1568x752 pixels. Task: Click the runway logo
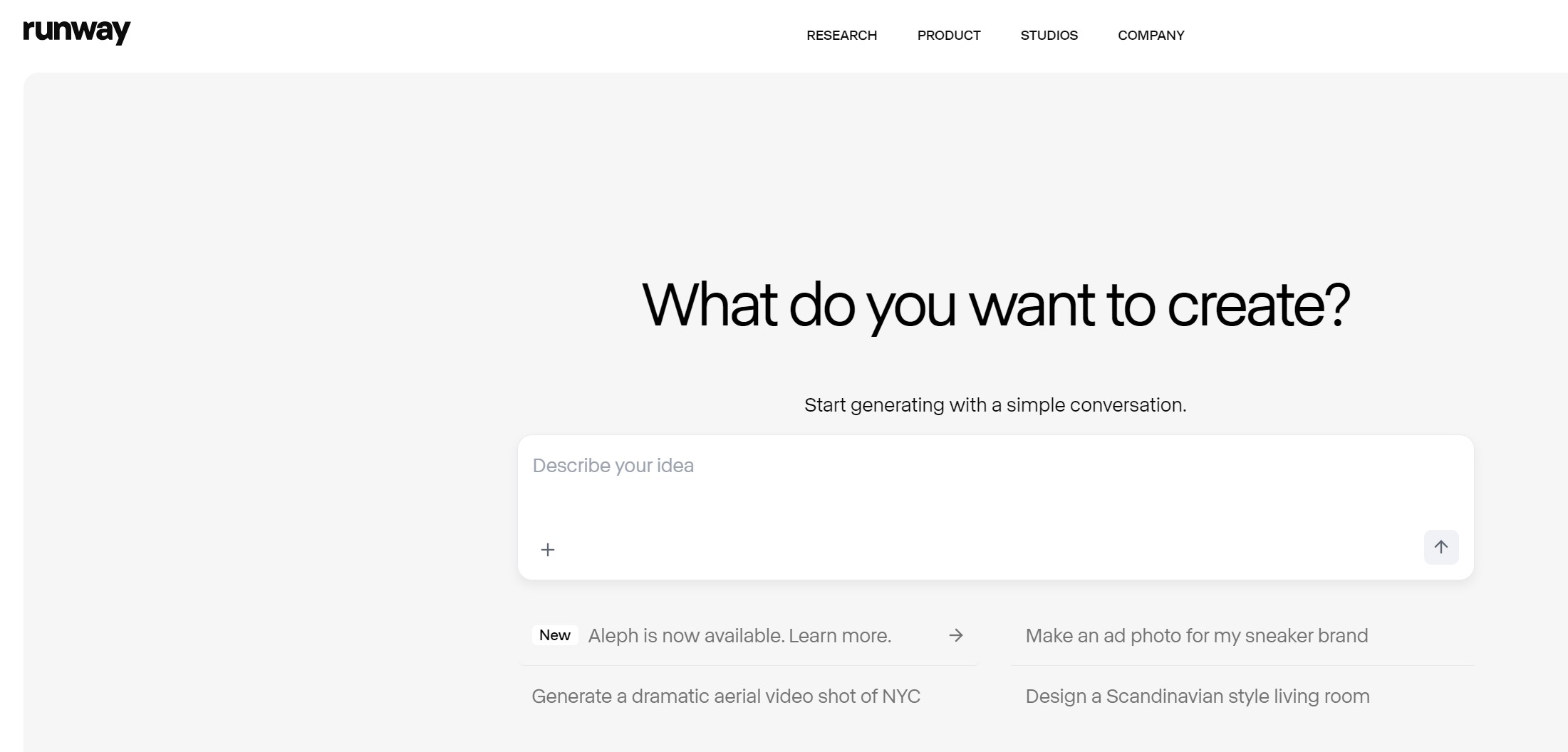pos(77,32)
